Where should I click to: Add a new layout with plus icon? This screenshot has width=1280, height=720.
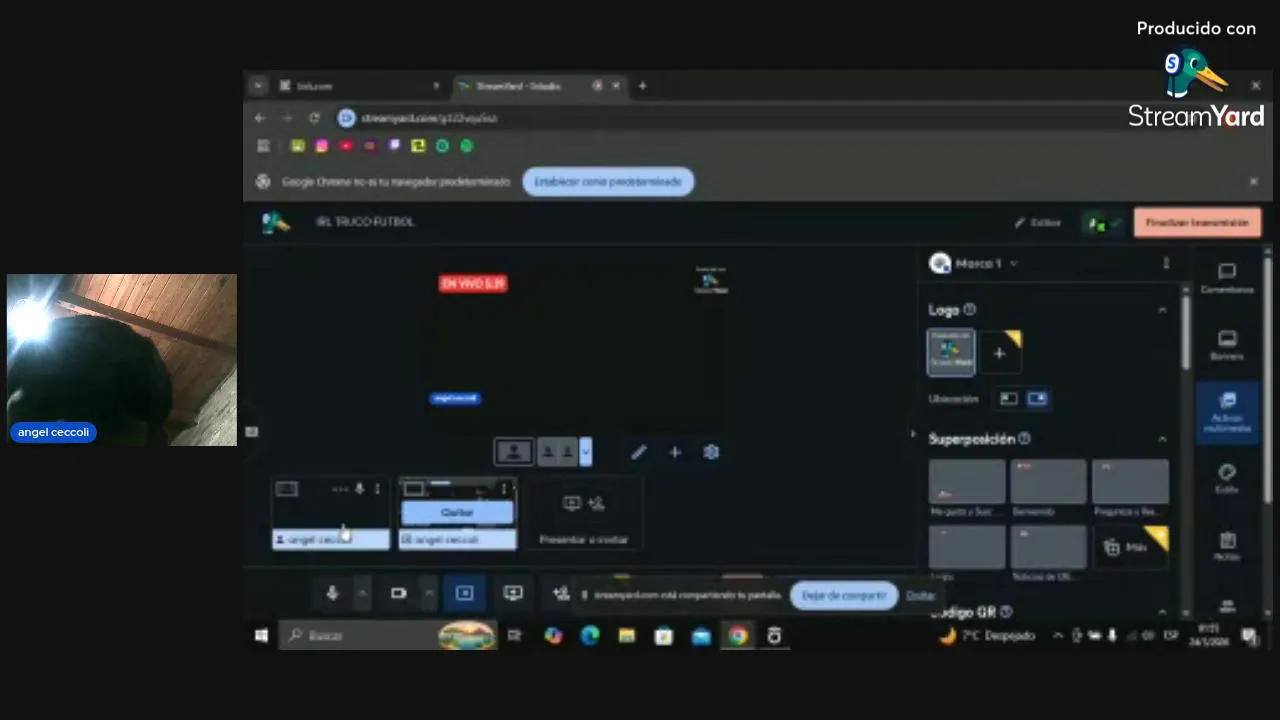coord(675,452)
